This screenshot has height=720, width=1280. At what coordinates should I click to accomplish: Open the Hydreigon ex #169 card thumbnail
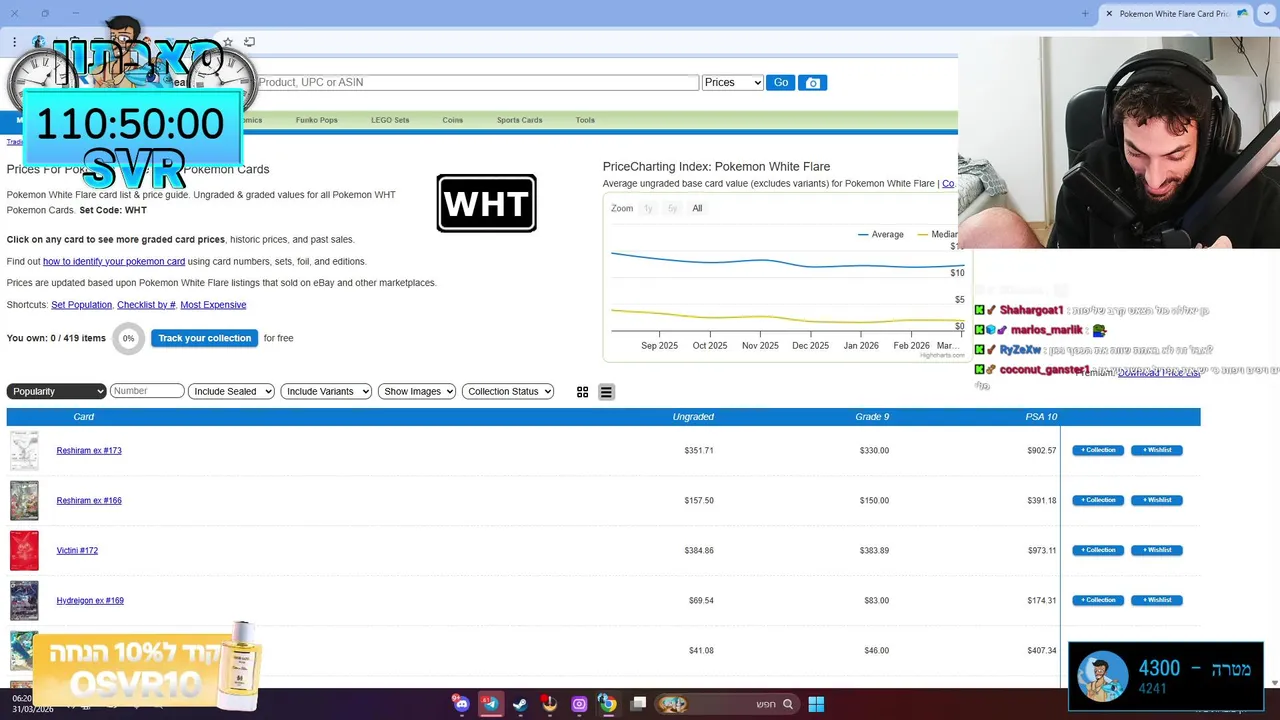(x=24, y=601)
